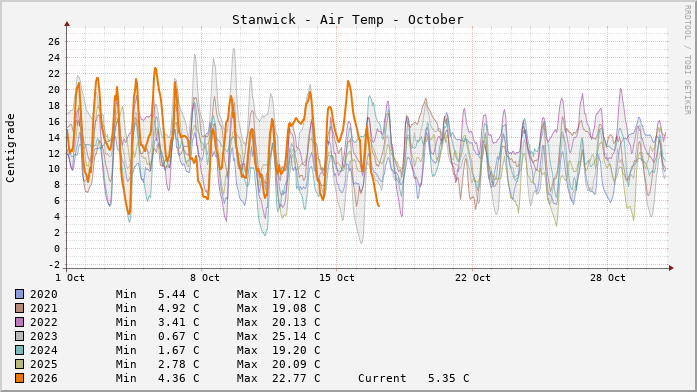Click the 2024 teal legend color swatch

point(20,350)
